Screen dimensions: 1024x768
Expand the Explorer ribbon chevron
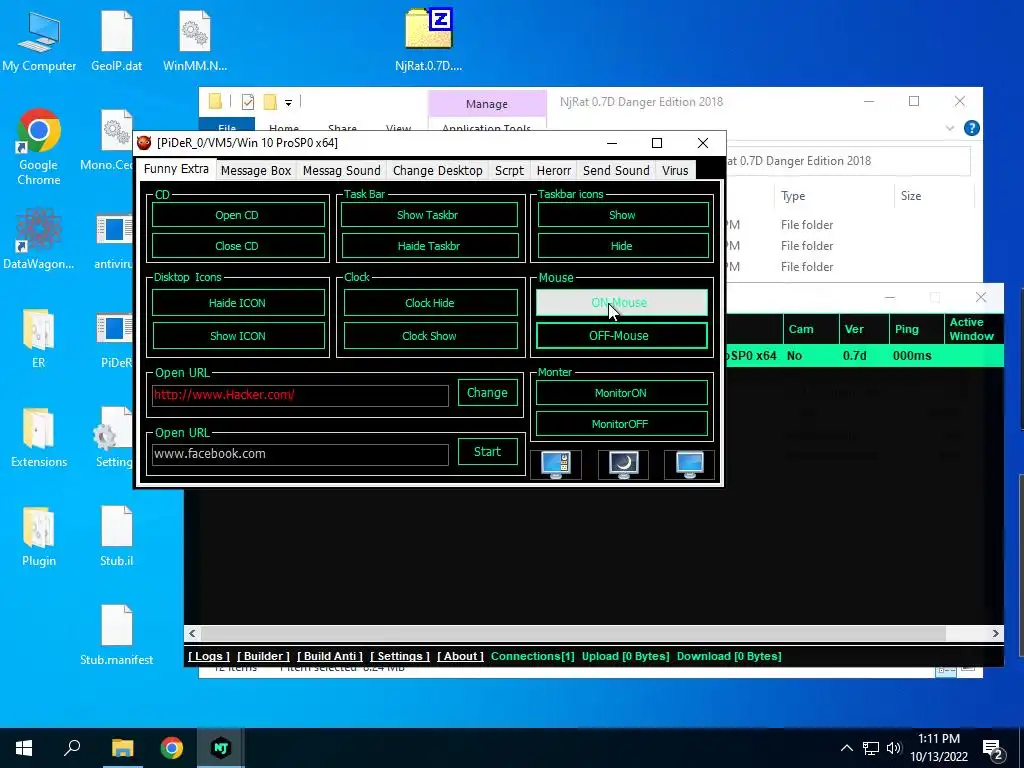click(950, 128)
